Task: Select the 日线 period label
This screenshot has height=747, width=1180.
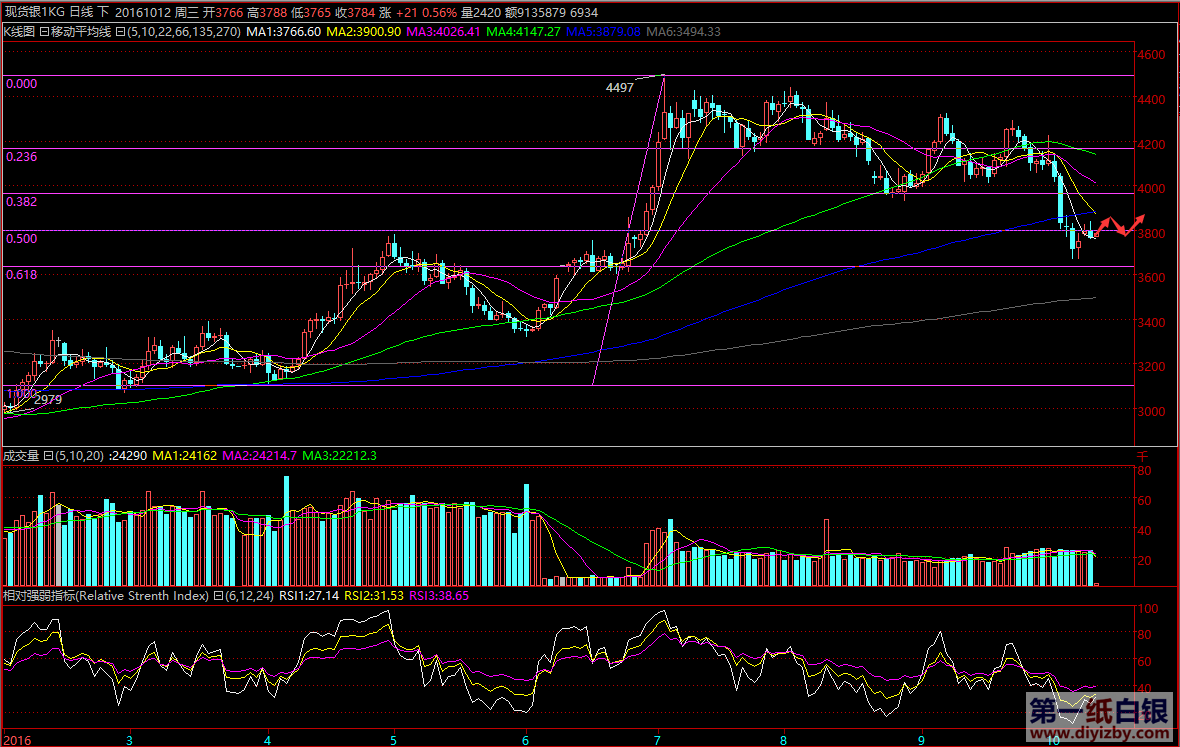Action: pyautogui.click(x=80, y=12)
